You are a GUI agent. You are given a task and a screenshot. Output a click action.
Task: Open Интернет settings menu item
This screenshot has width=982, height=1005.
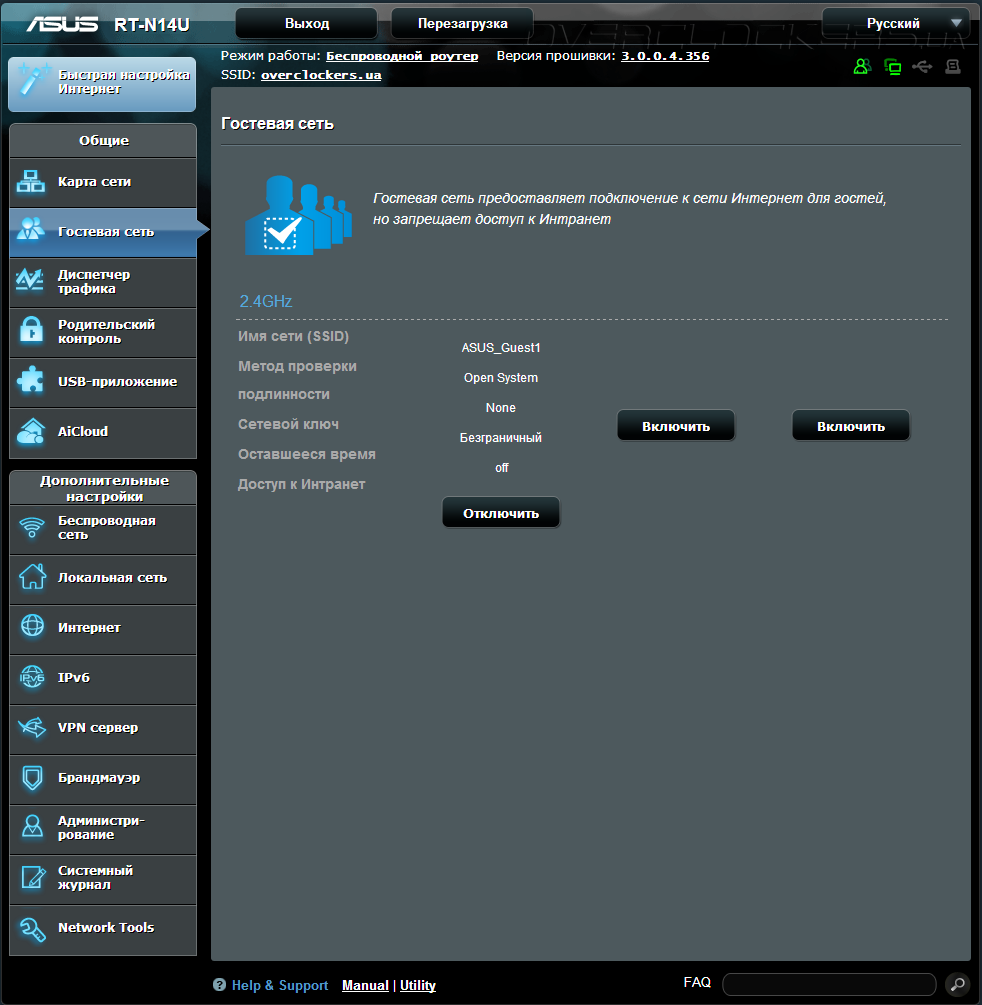point(103,628)
